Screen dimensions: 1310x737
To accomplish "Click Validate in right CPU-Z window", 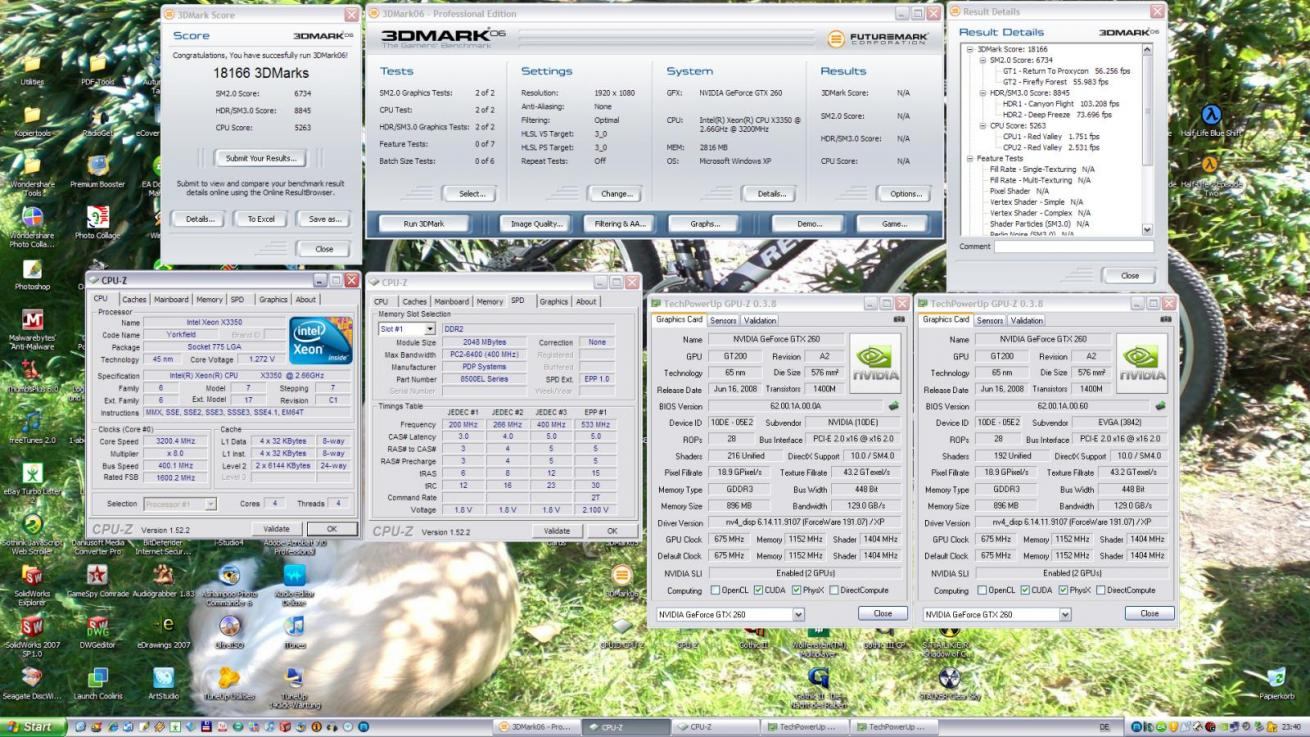I will coord(557,531).
